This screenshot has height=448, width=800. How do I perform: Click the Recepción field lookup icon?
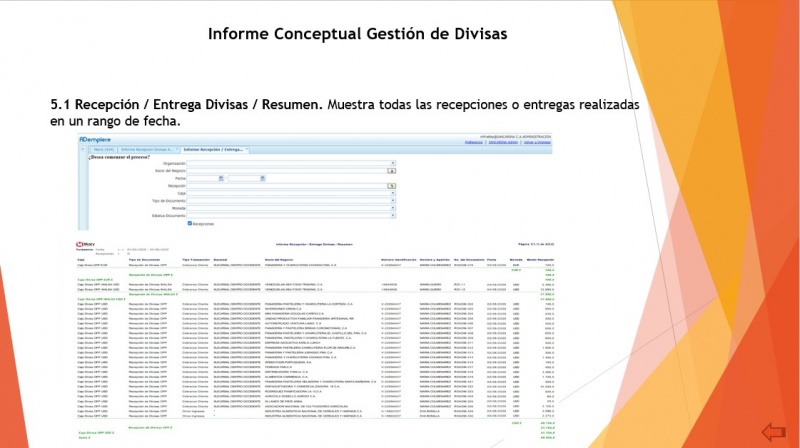point(393,185)
